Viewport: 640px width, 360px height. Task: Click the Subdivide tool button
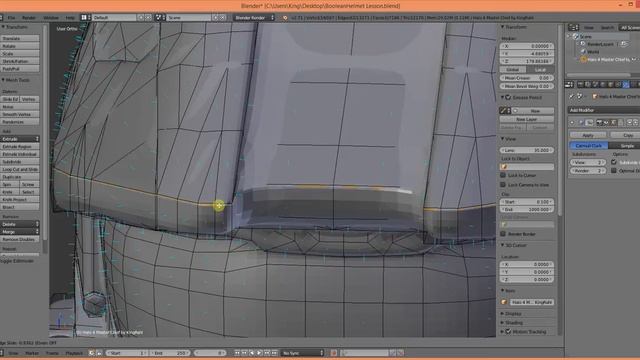tap(20, 162)
